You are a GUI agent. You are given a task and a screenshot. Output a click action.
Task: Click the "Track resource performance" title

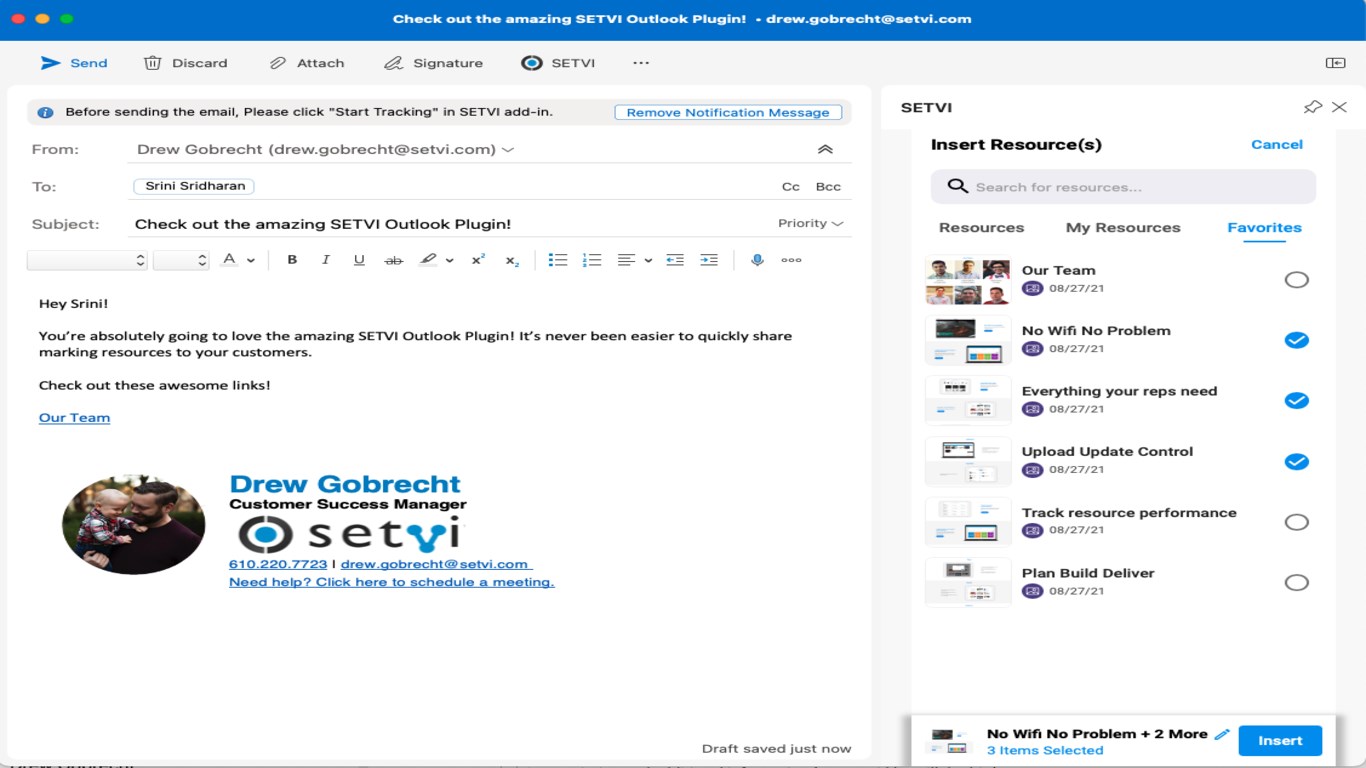click(x=1129, y=513)
